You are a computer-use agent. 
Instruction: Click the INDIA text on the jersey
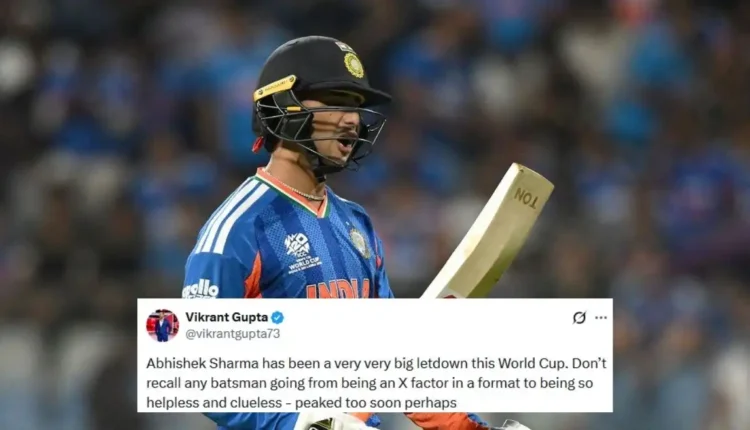(338, 289)
